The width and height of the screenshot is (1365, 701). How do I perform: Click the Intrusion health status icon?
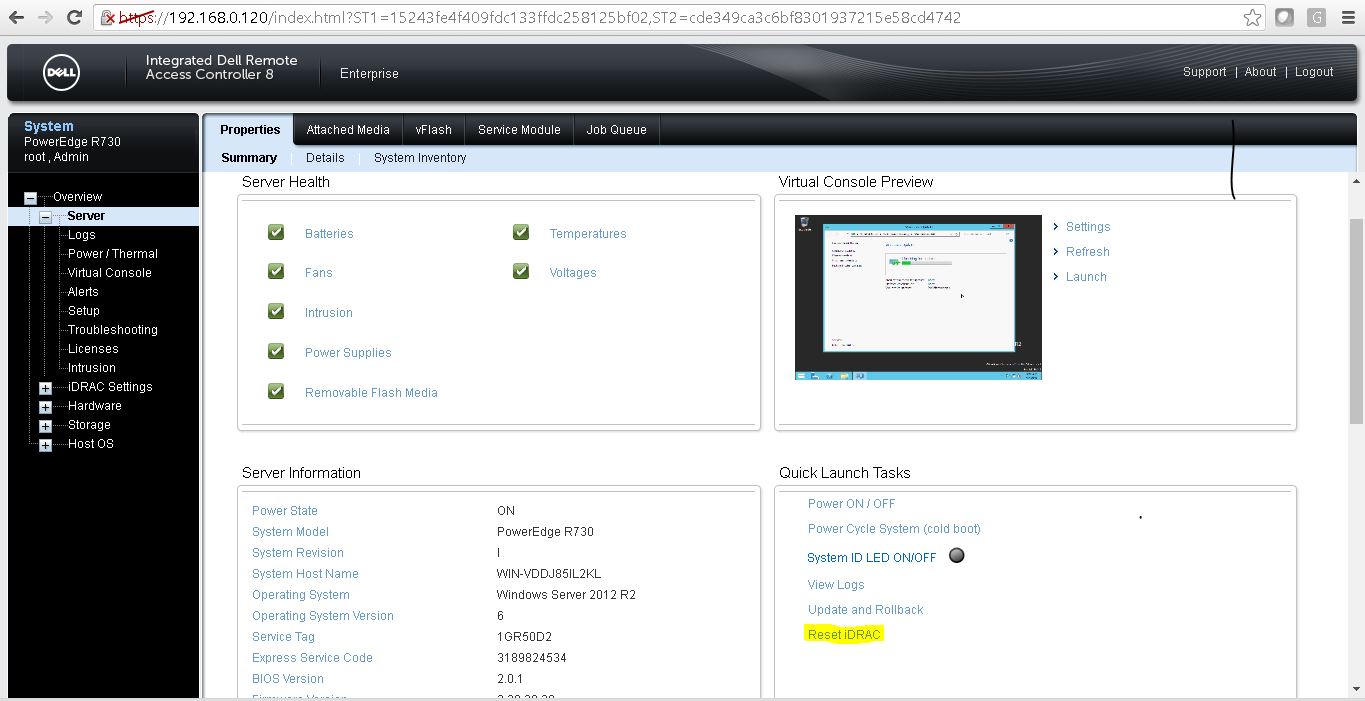click(x=275, y=311)
